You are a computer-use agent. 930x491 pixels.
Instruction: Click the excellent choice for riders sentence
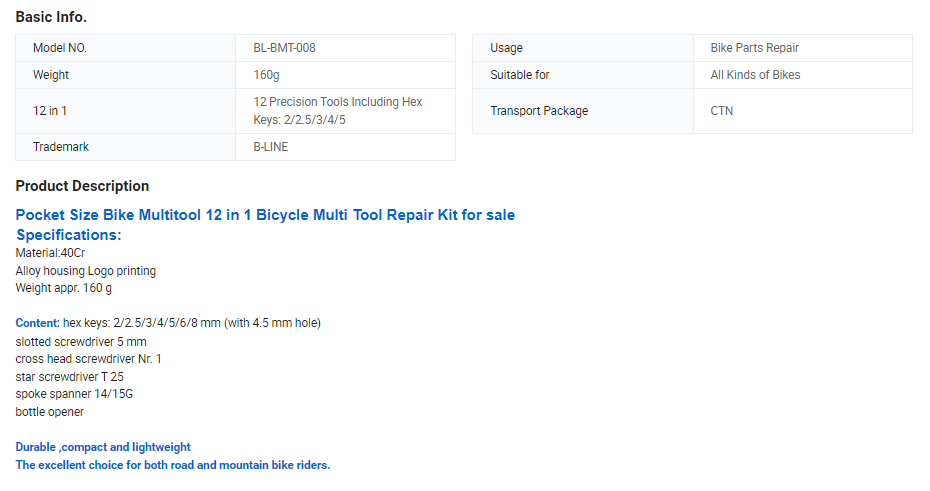pos(173,465)
